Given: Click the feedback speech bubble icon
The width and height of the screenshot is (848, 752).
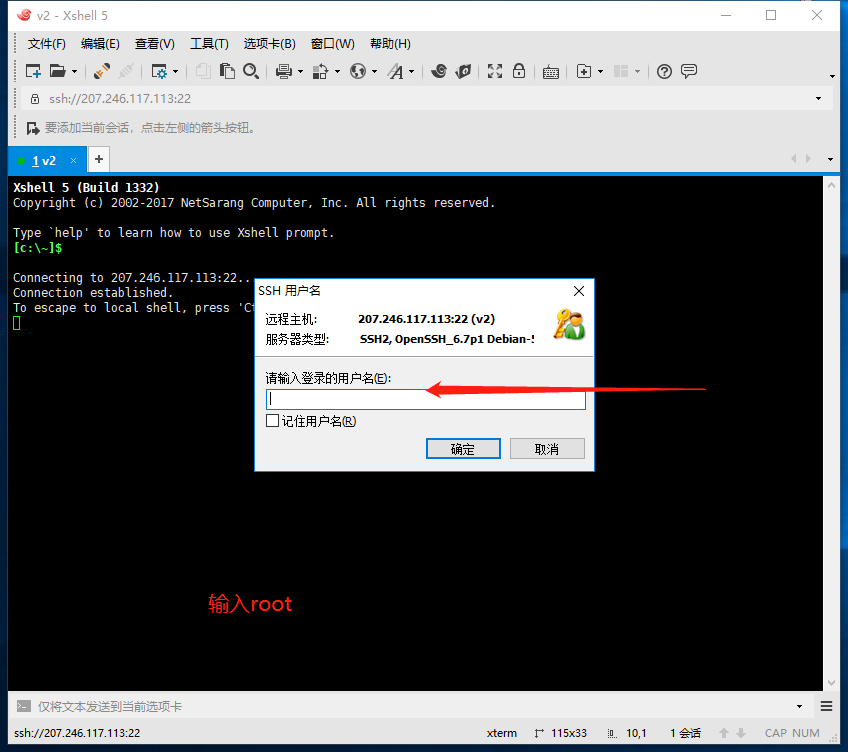Looking at the screenshot, I should click(x=689, y=71).
